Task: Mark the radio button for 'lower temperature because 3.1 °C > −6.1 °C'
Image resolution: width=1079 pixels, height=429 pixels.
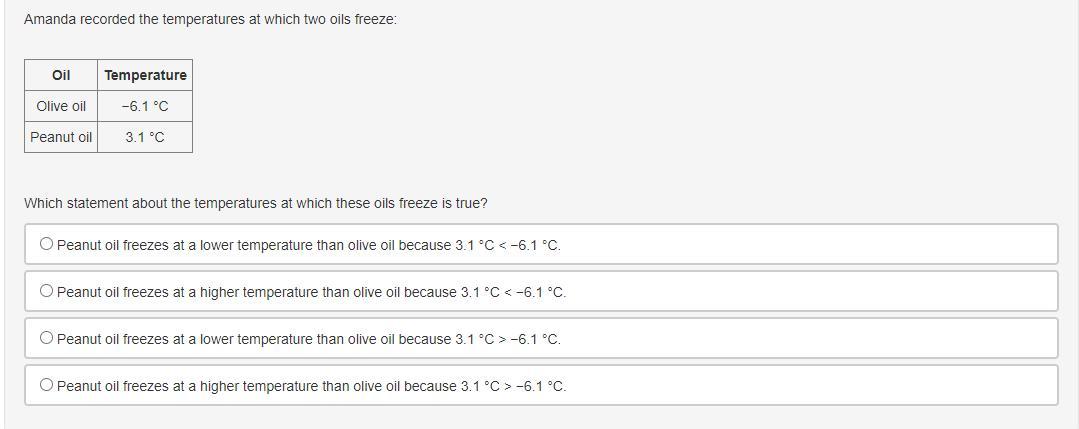Action: [x=46, y=338]
